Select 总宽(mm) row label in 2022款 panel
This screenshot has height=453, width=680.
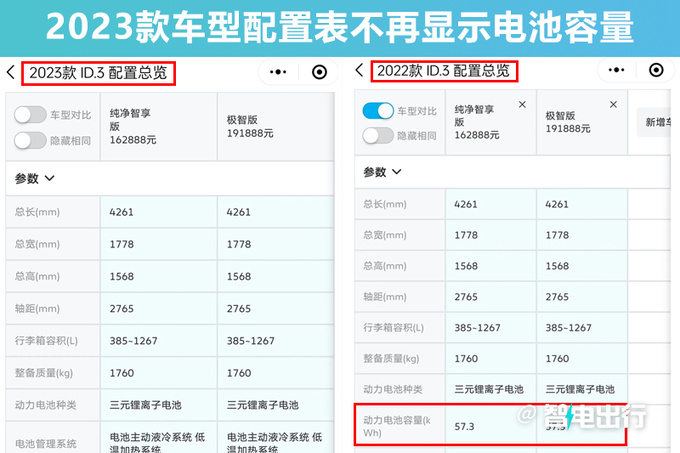[385, 235]
